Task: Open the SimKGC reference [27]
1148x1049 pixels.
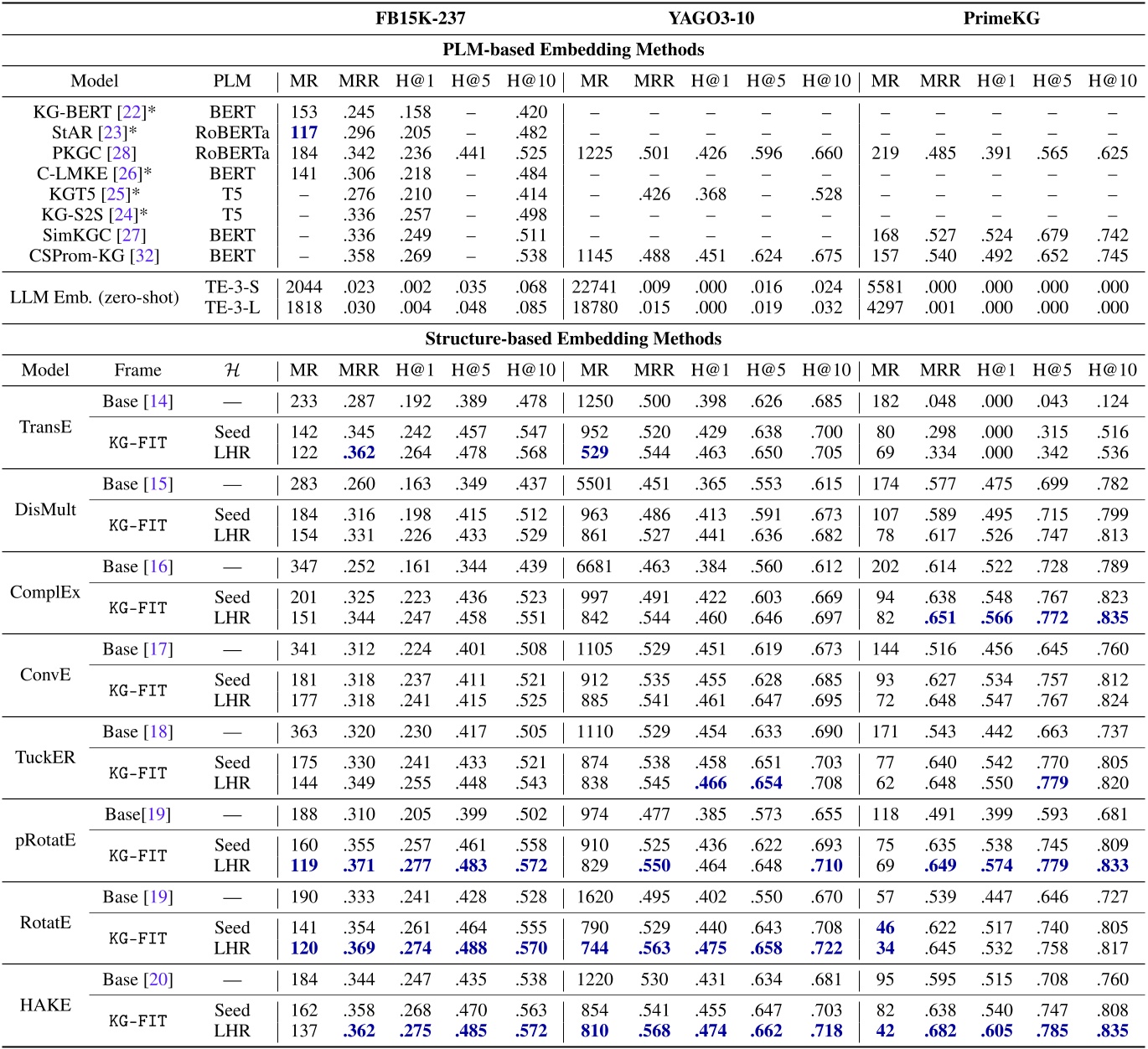Action: [132, 234]
